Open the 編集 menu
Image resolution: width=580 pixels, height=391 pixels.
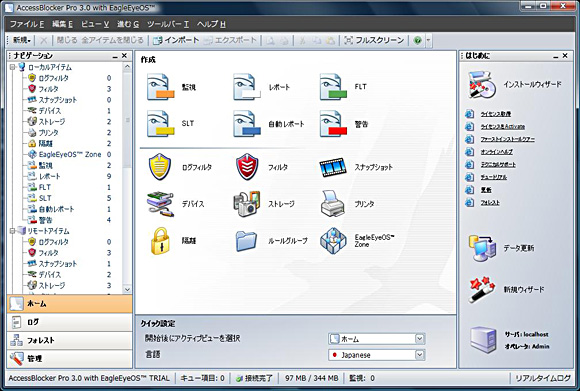click(62, 24)
